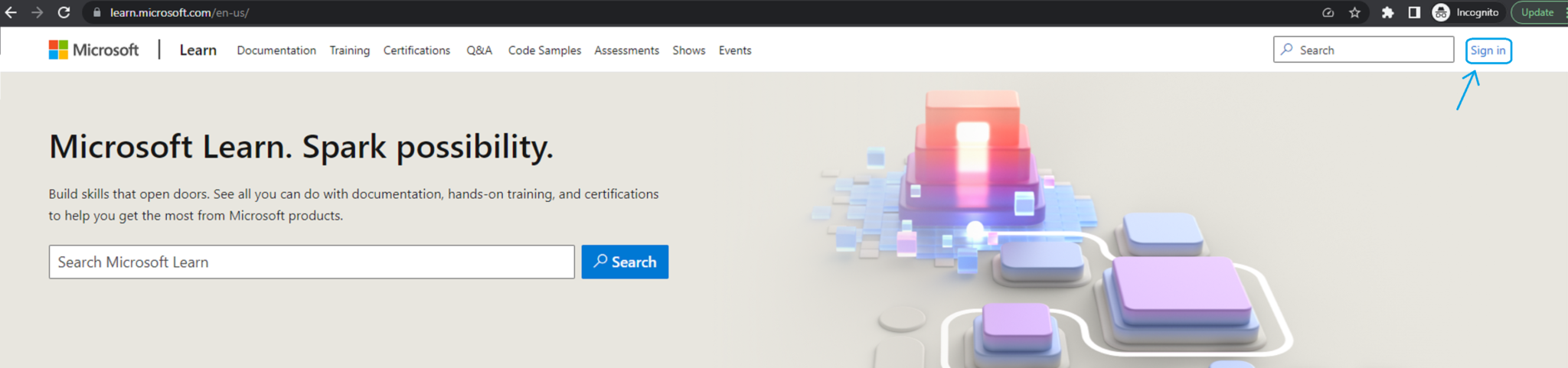Click the Sign in button
Screen dimensions: 1568x368
pos(1488,50)
